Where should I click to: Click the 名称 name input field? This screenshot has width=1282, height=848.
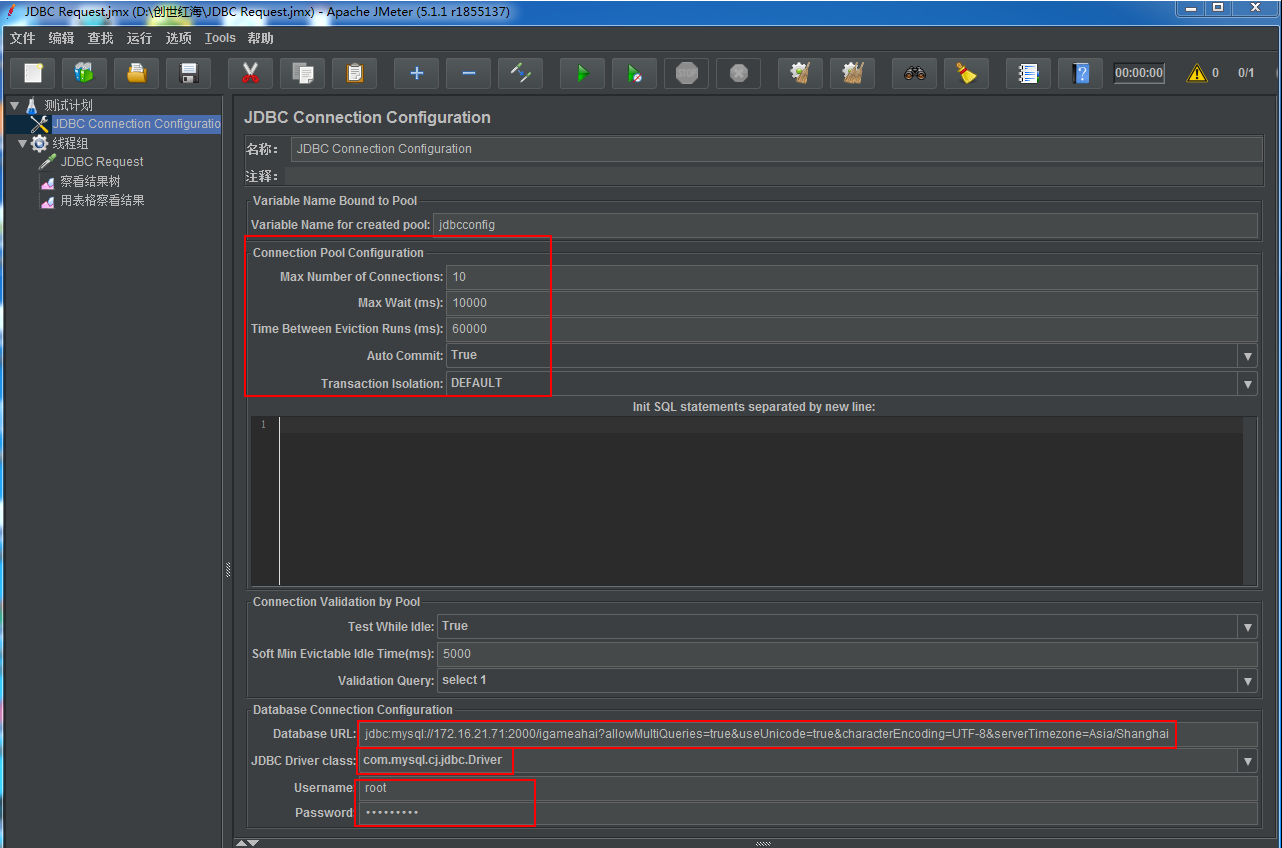click(x=776, y=149)
